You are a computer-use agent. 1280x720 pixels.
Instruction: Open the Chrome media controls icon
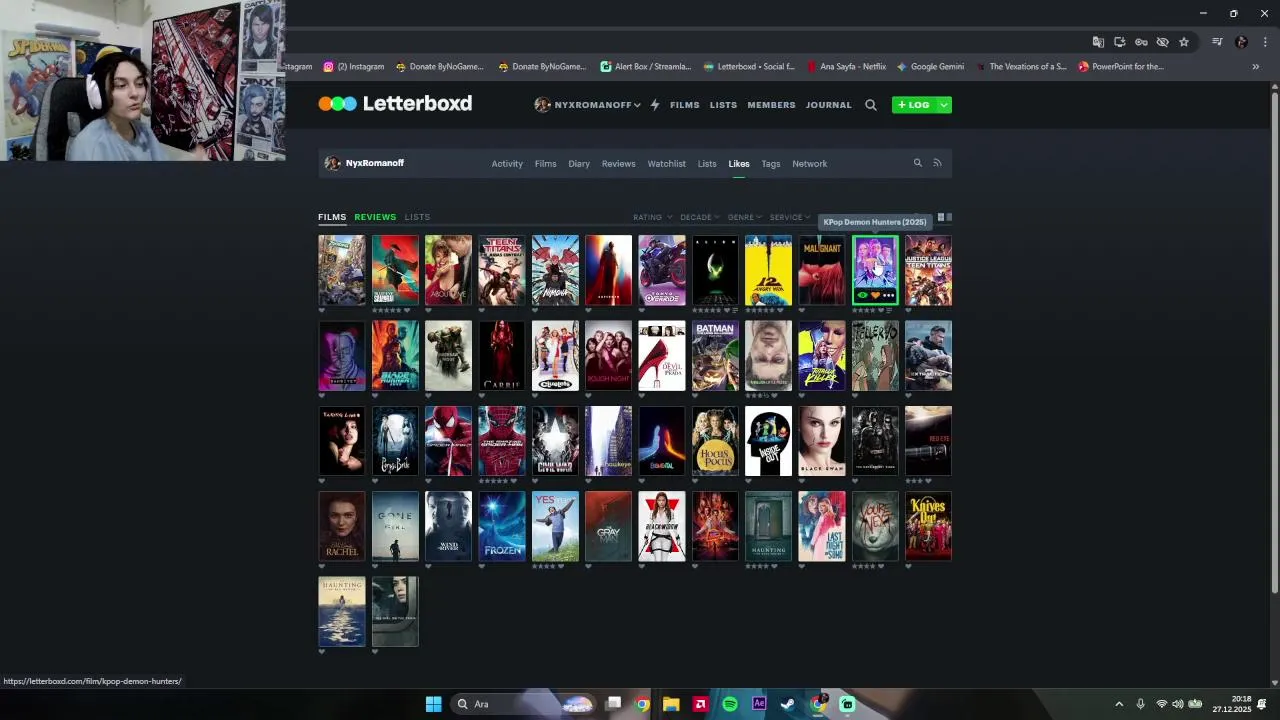click(x=1217, y=42)
